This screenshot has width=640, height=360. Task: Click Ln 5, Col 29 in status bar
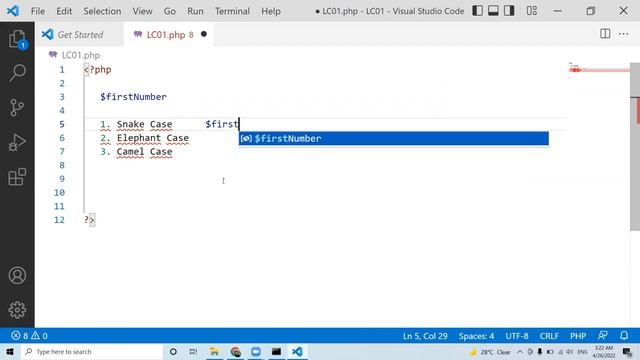(425, 336)
